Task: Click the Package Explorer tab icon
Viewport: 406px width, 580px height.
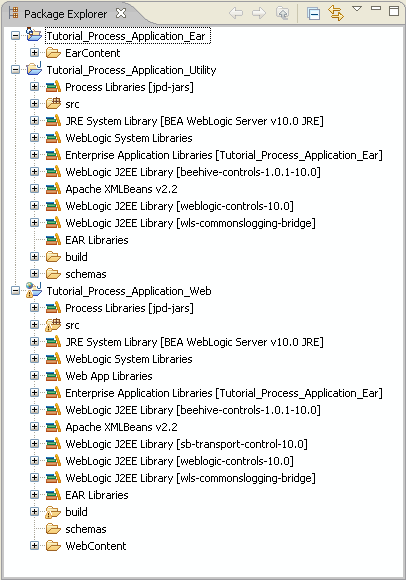Action: coord(14,13)
